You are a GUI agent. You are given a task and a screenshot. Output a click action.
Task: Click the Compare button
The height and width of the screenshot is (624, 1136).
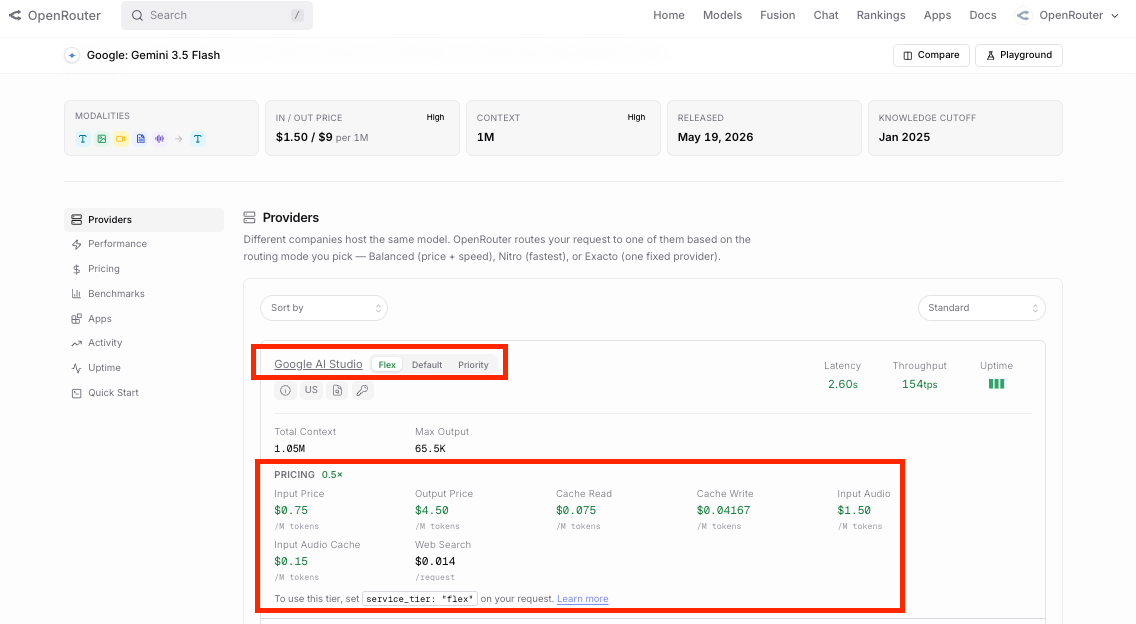pos(931,55)
